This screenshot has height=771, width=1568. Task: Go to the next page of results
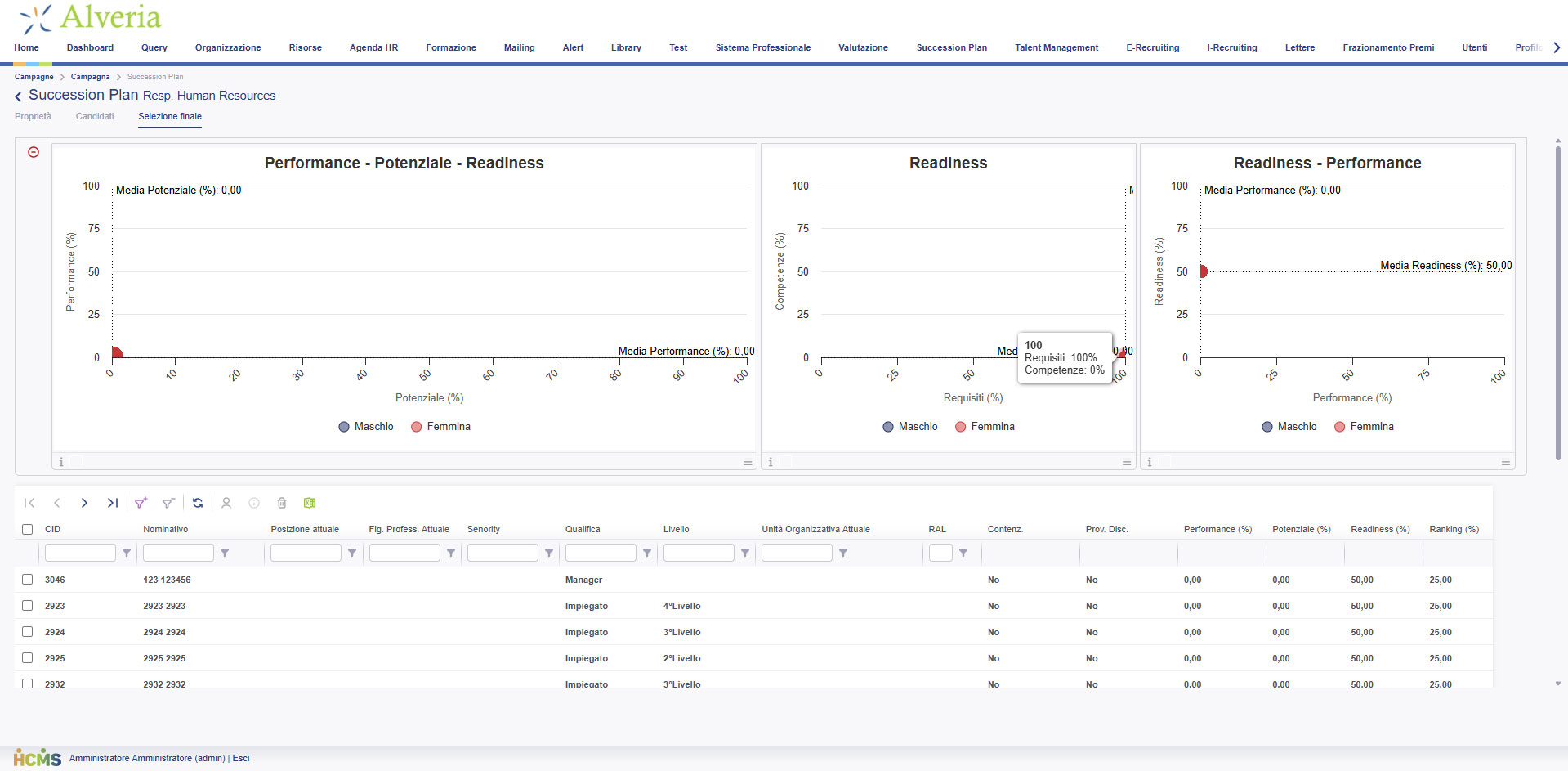pyautogui.click(x=84, y=503)
